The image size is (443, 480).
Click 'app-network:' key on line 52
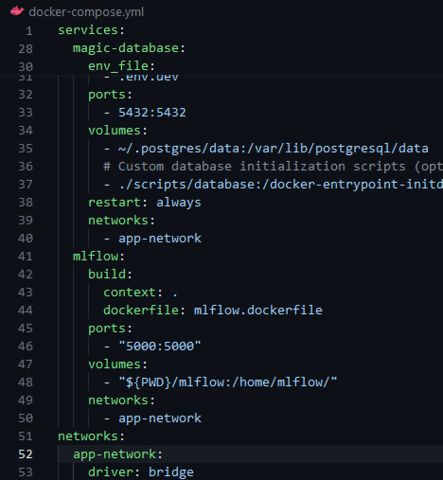(118, 454)
